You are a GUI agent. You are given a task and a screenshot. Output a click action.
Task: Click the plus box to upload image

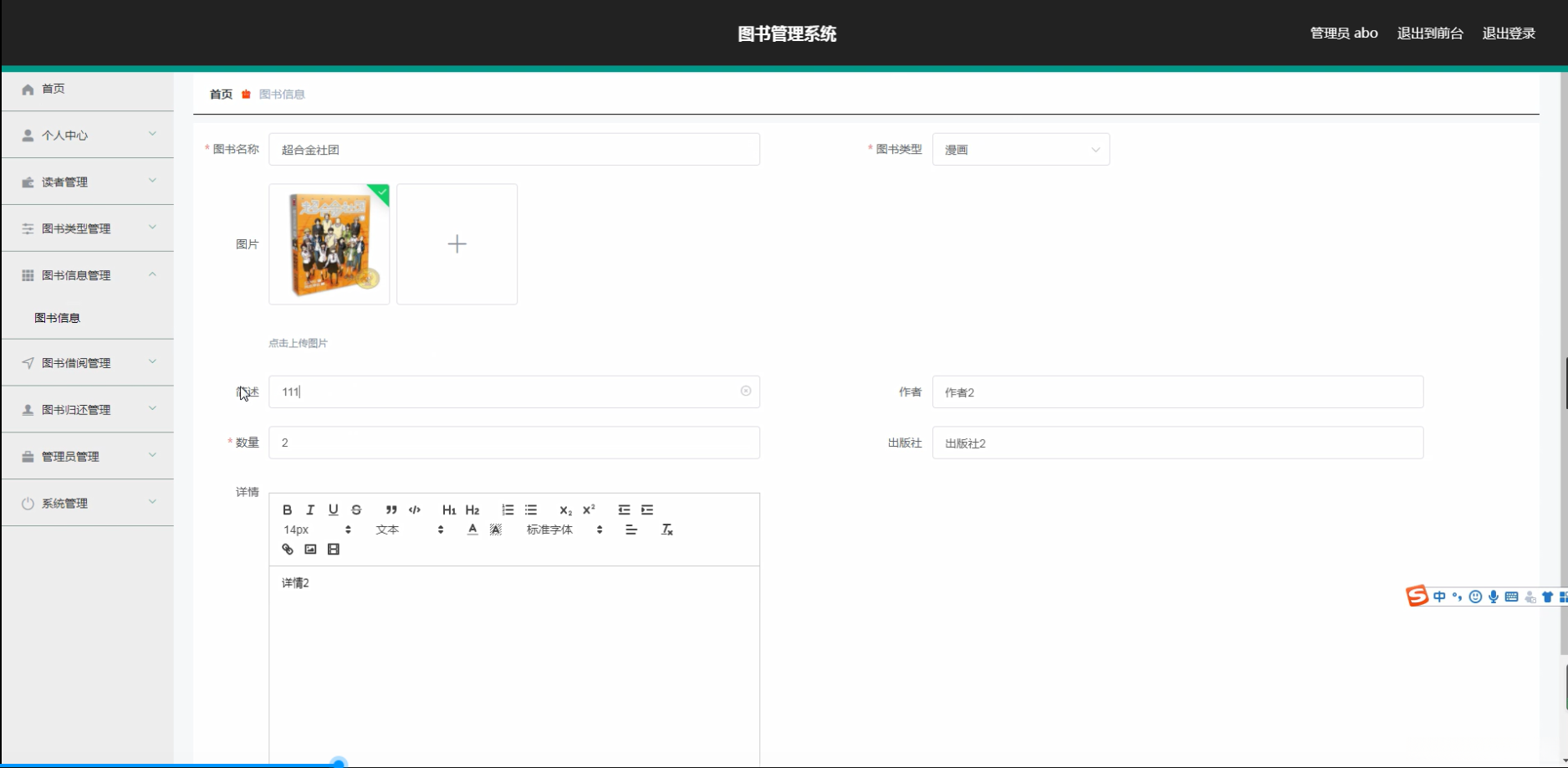pos(457,244)
